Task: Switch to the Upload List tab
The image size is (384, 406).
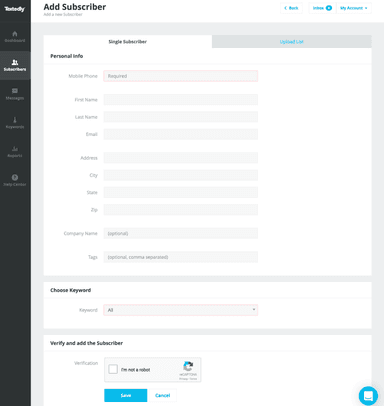Action: click(292, 42)
